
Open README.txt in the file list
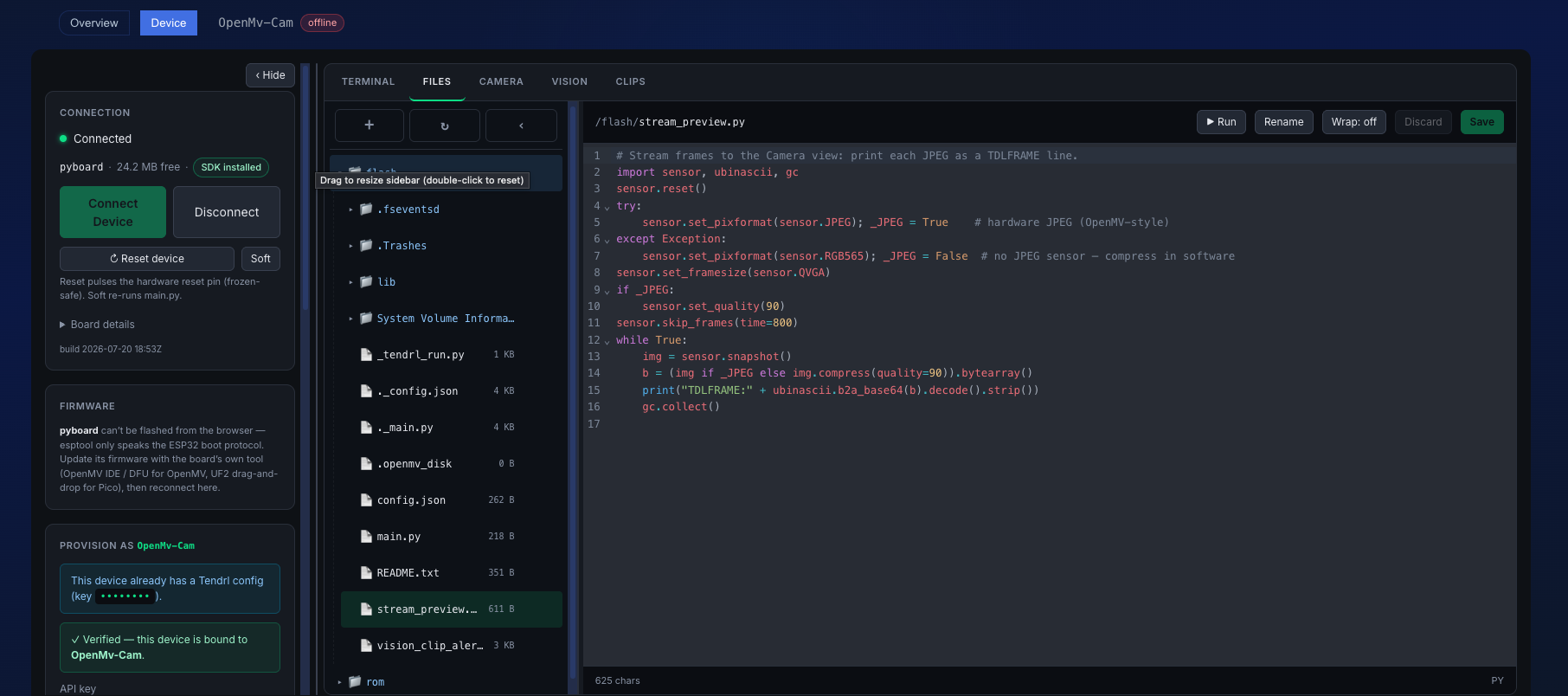click(x=451, y=573)
